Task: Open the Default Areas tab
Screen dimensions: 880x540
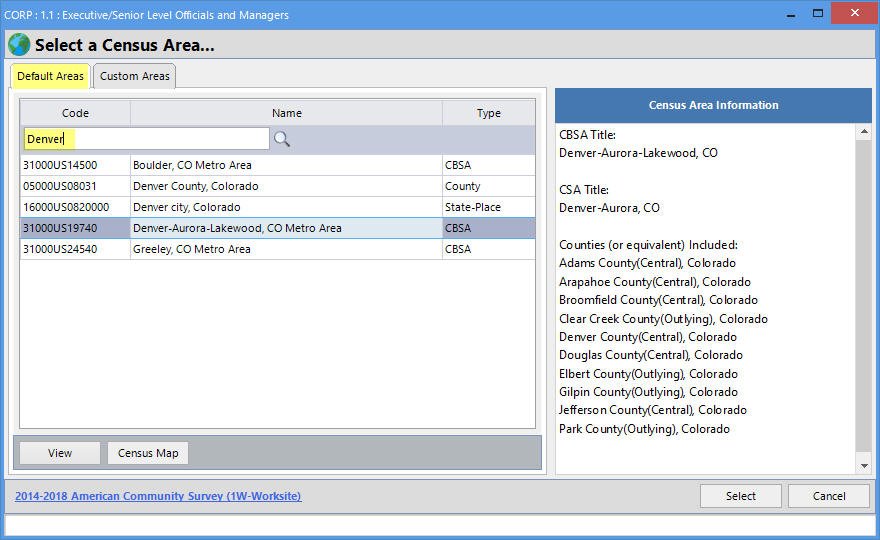Action: pyautogui.click(x=50, y=76)
